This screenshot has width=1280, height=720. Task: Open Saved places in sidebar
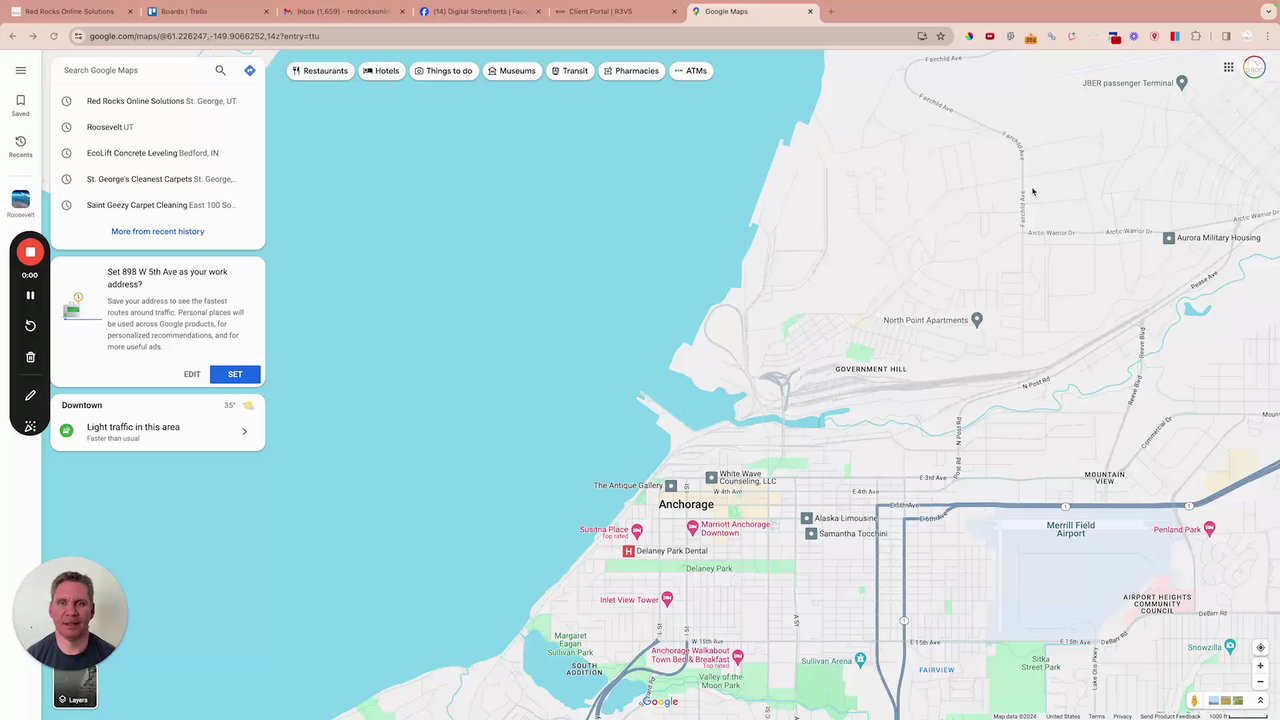pyautogui.click(x=20, y=106)
